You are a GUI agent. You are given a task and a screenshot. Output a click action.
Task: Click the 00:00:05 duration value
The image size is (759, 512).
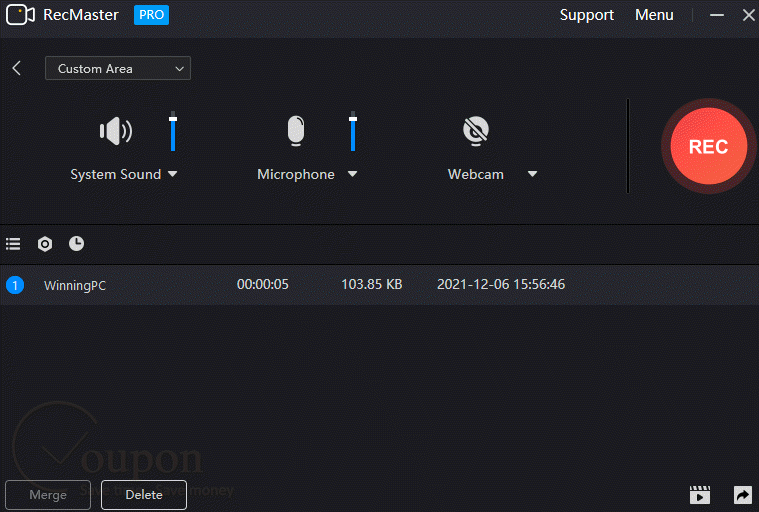pyautogui.click(x=263, y=284)
